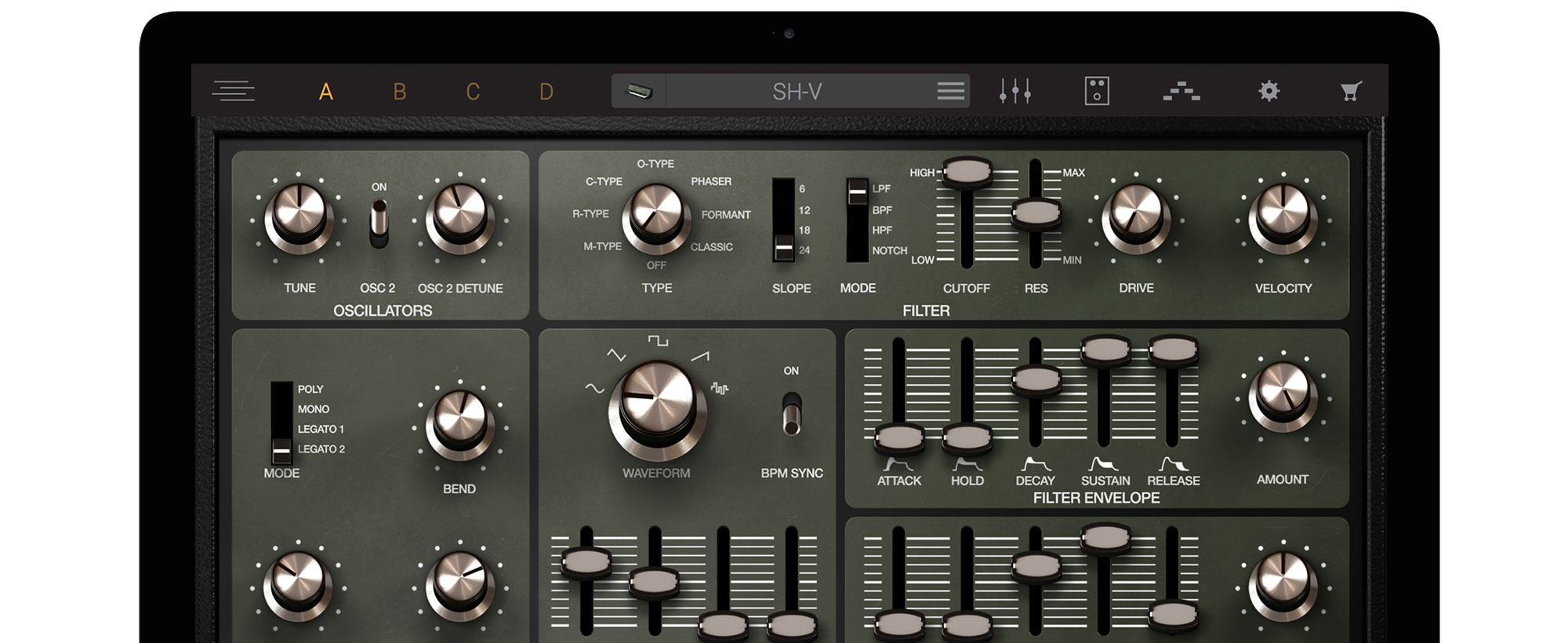Select part C tab
Image resolution: width=1568 pixels, height=643 pixels.
(473, 92)
